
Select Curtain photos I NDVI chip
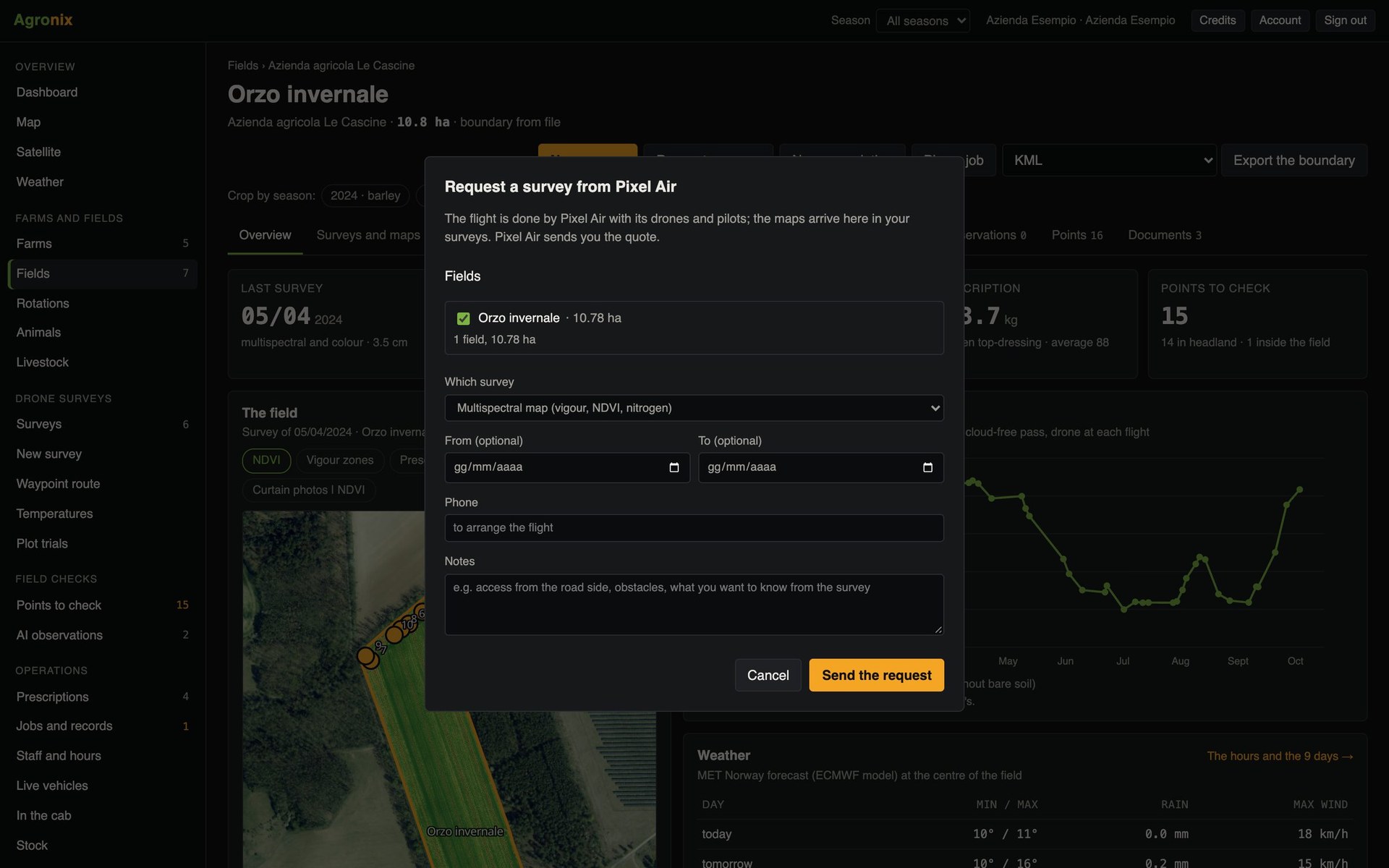coord(309,490)
